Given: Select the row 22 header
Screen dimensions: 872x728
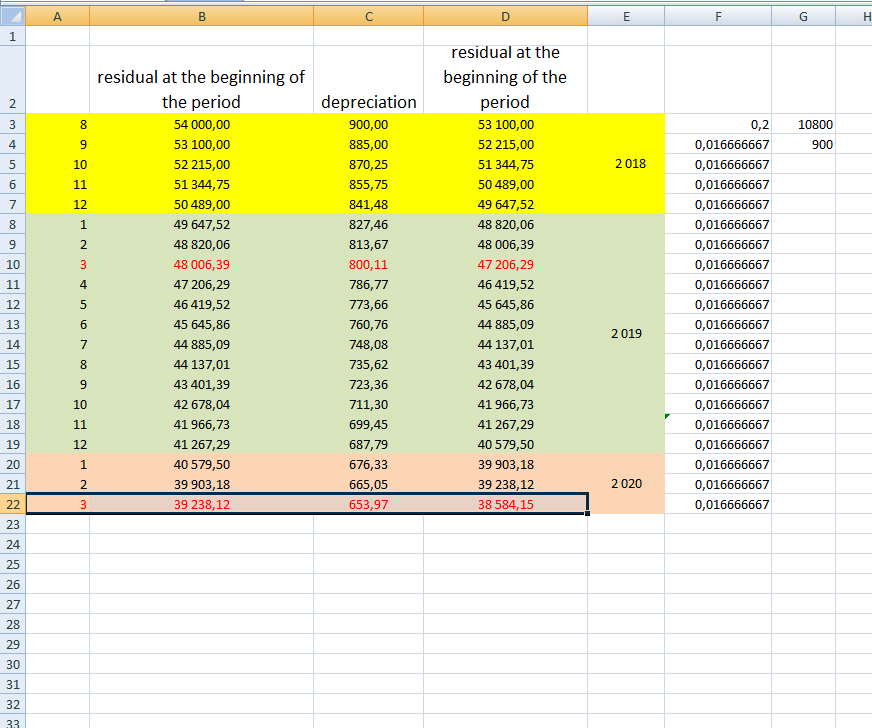Looking at the screenshot, I should pos(12,504).
